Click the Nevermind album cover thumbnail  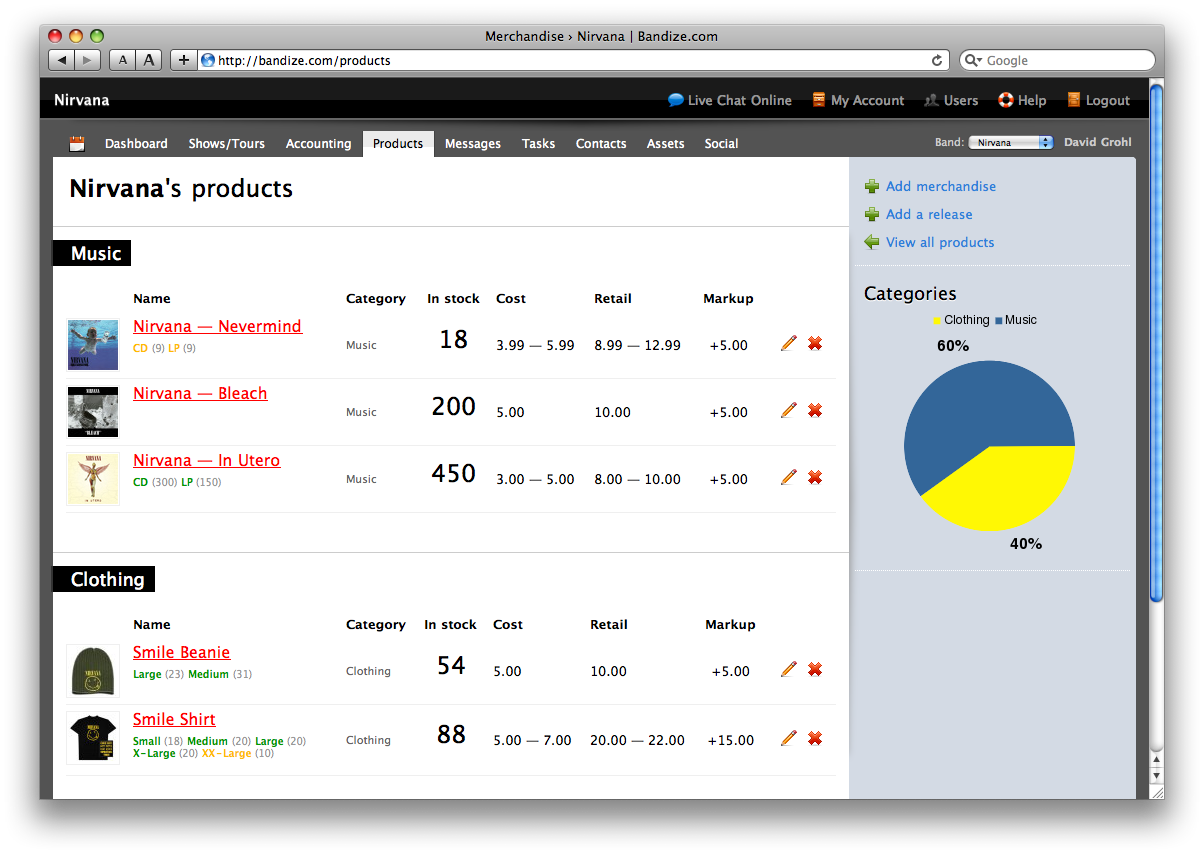pos(93,344)
